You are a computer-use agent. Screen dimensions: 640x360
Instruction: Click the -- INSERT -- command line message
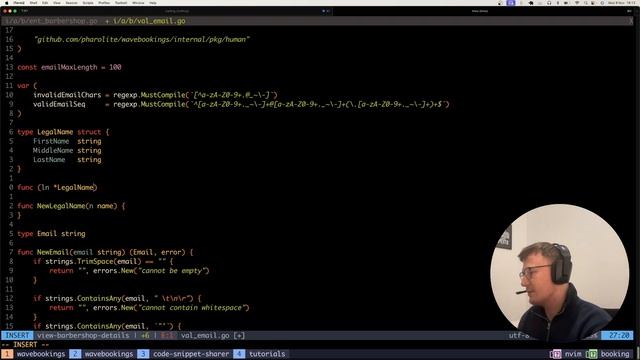tap(25, 345)
